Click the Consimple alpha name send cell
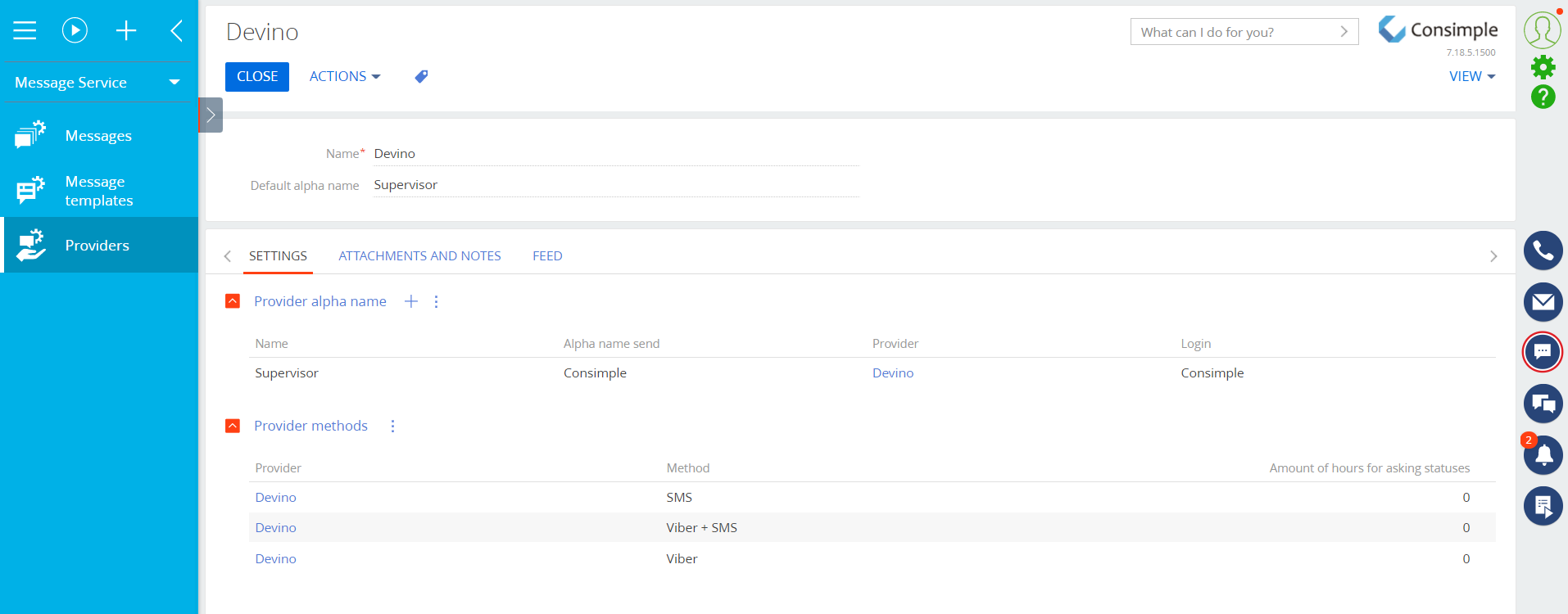 click(595, 373)
